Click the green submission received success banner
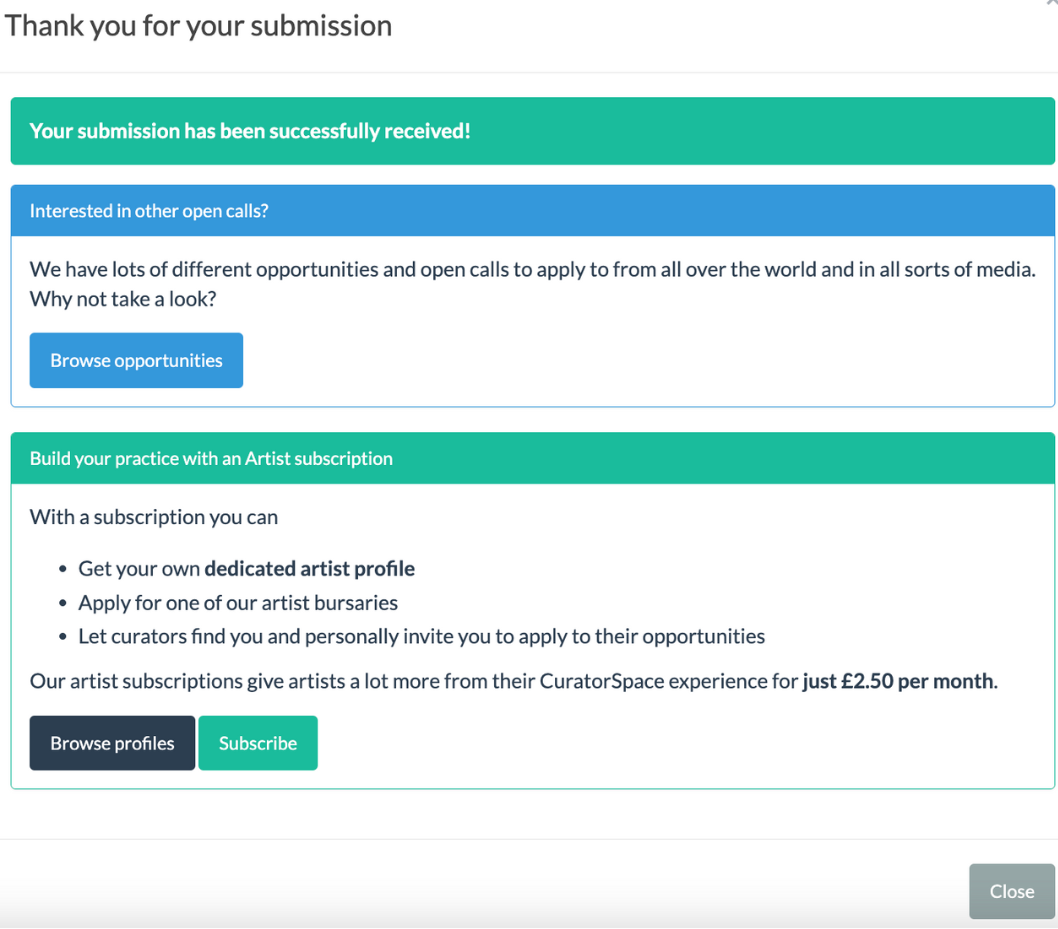This screenshot has width=1058, height=929. [x=532, y=131]
